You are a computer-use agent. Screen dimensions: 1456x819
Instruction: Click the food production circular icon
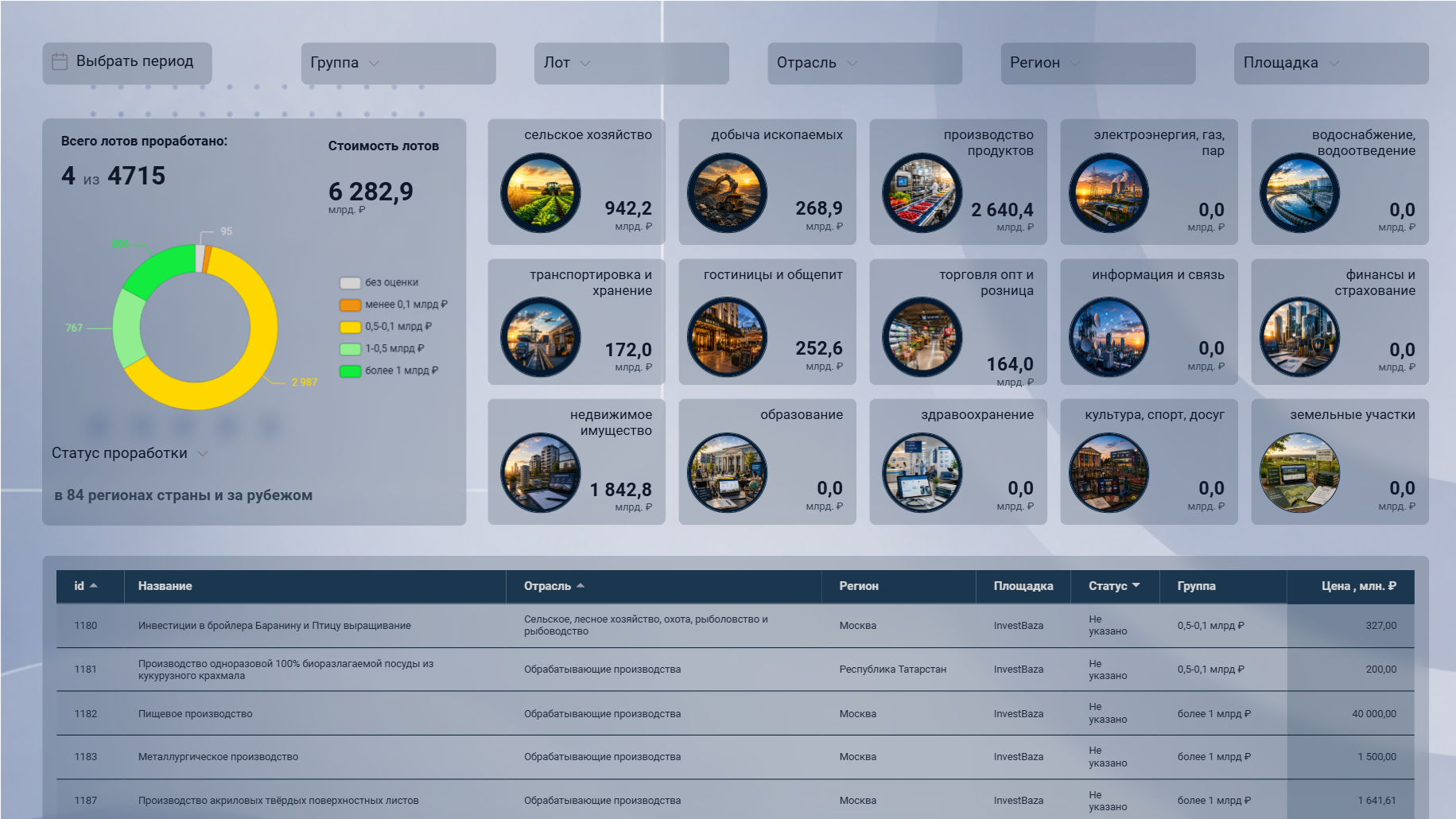(x=922, y=193)
